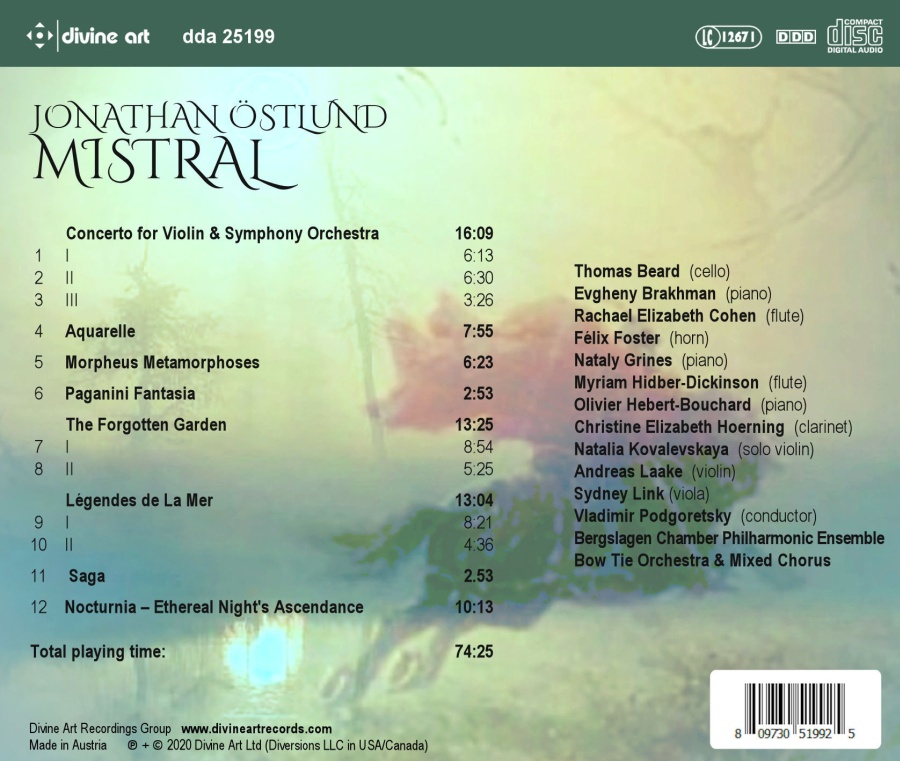Click the performer name Félix Foster
900x761 pixels.
(x=617, y=338)
